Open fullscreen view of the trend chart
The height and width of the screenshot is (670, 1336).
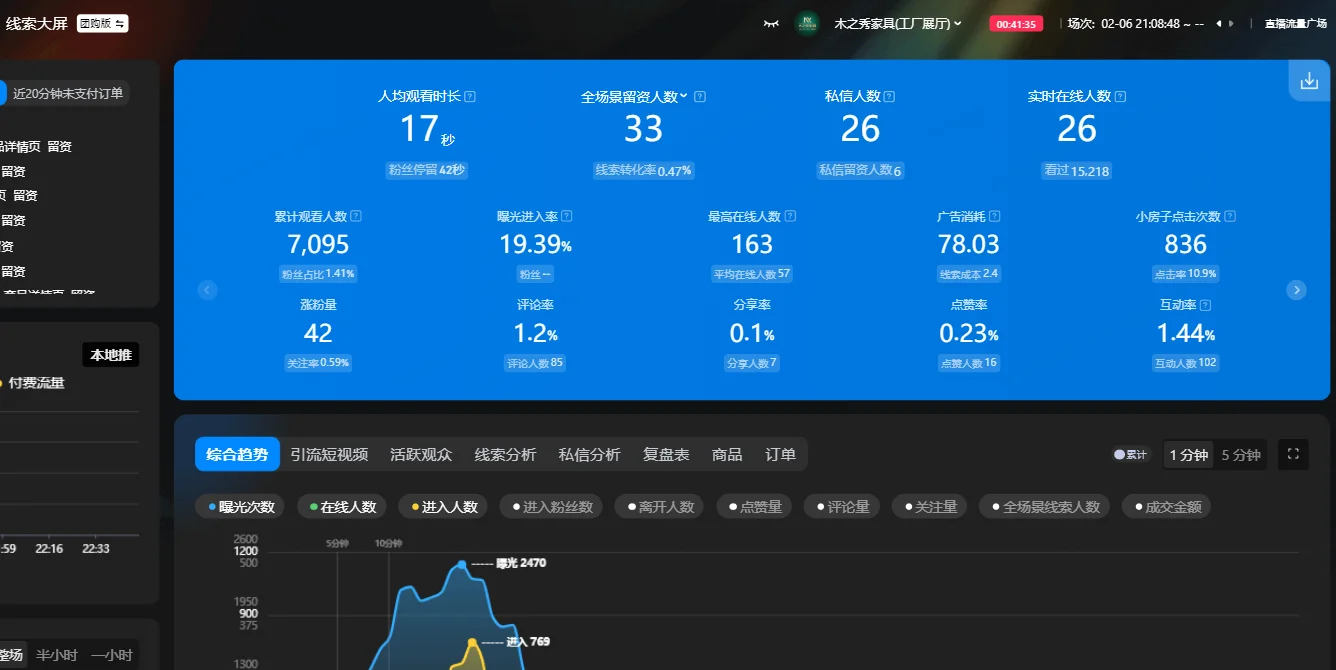coord(1293,454)
